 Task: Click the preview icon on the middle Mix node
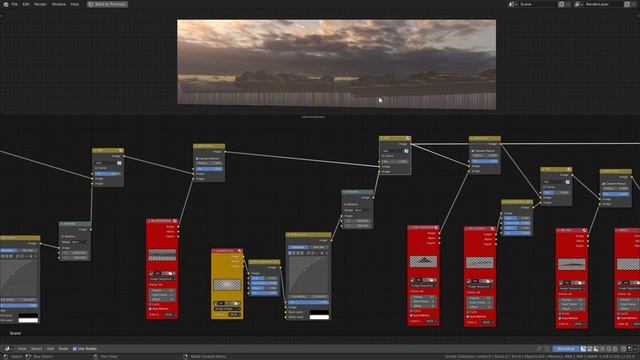coord(408,139)
